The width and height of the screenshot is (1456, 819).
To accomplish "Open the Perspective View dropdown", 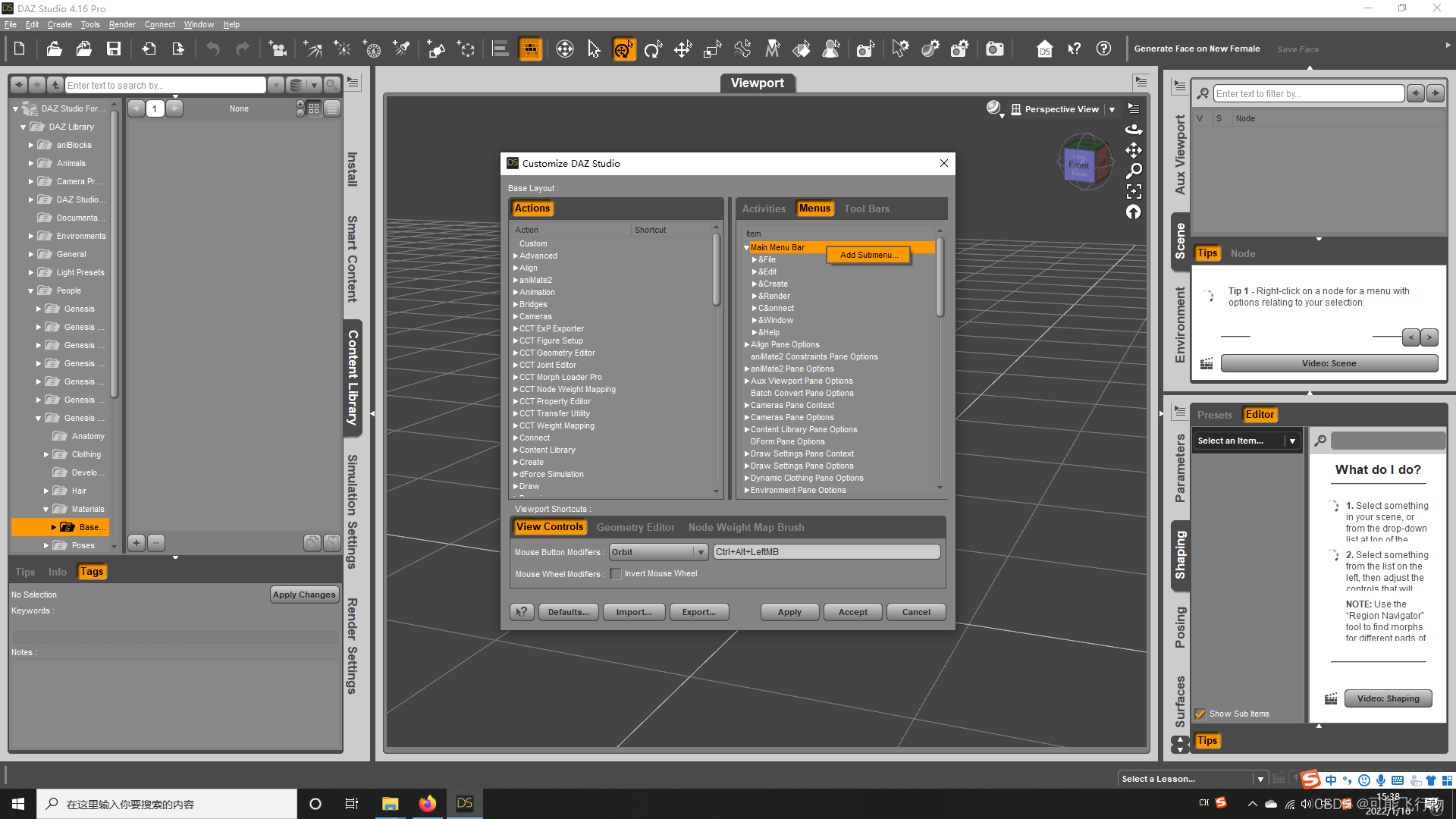I will pos(1112,109).
